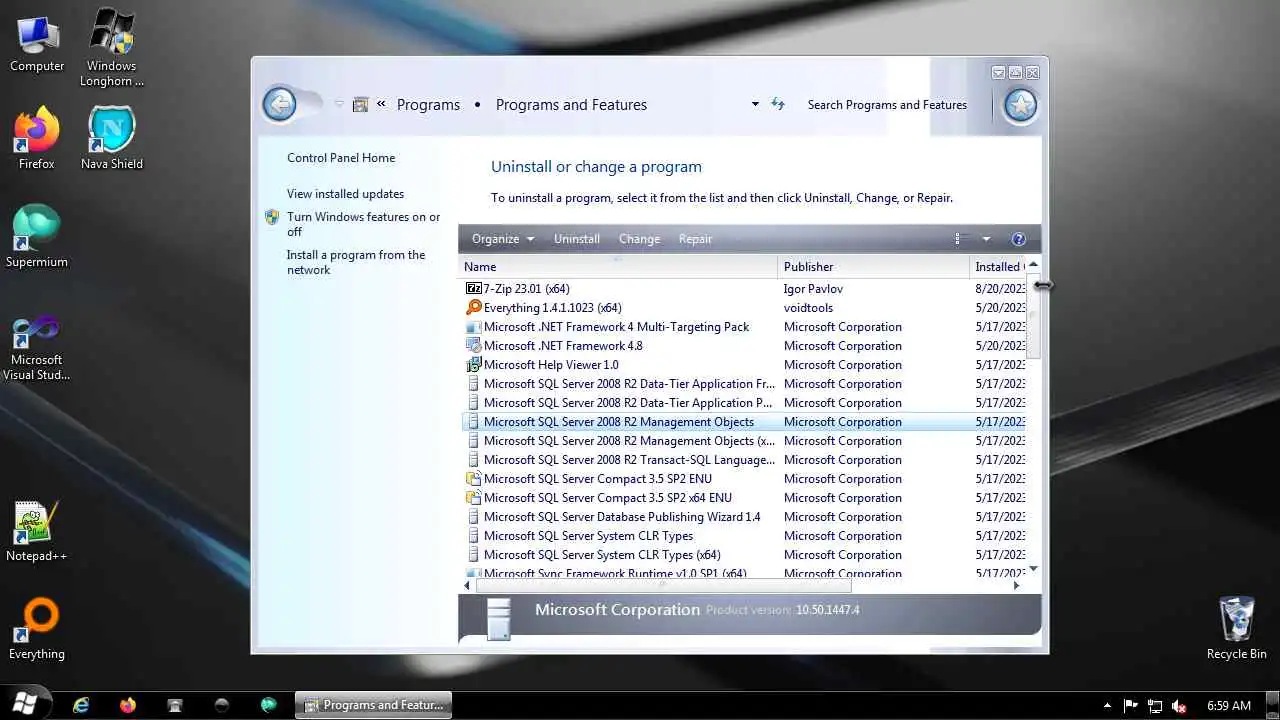This screenshot has width=1280, height=720.
Task: Click the .NET Framework 4.8 row icon
Action: click(474, 346)
